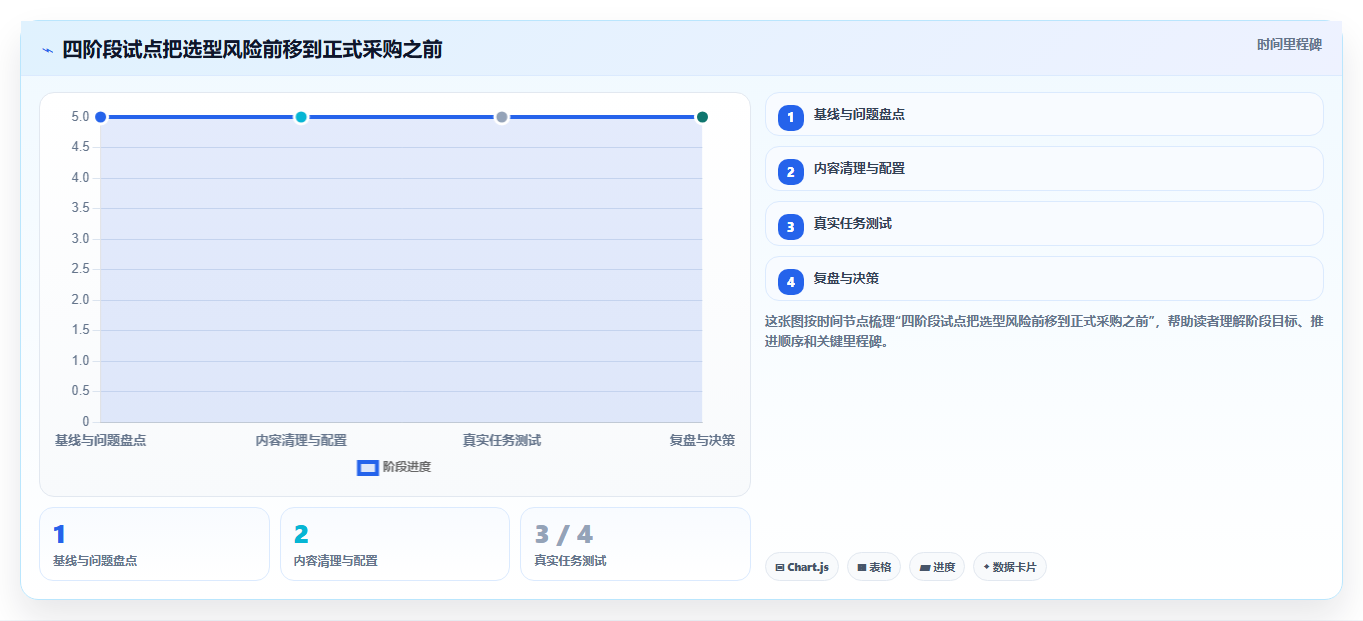Open the stat card with number 2
Viewport: 1363px width, 621px height.
pos(395,544)
